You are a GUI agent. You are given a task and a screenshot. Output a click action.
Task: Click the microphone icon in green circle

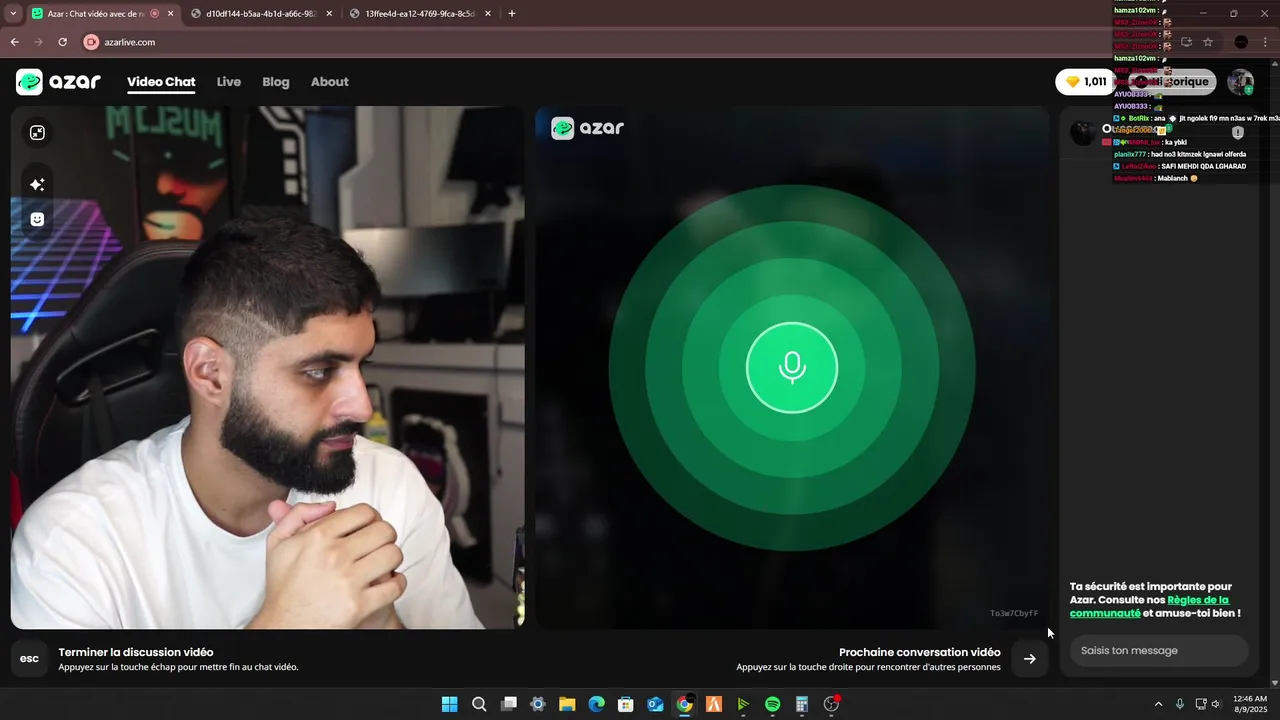pos(792,367)
